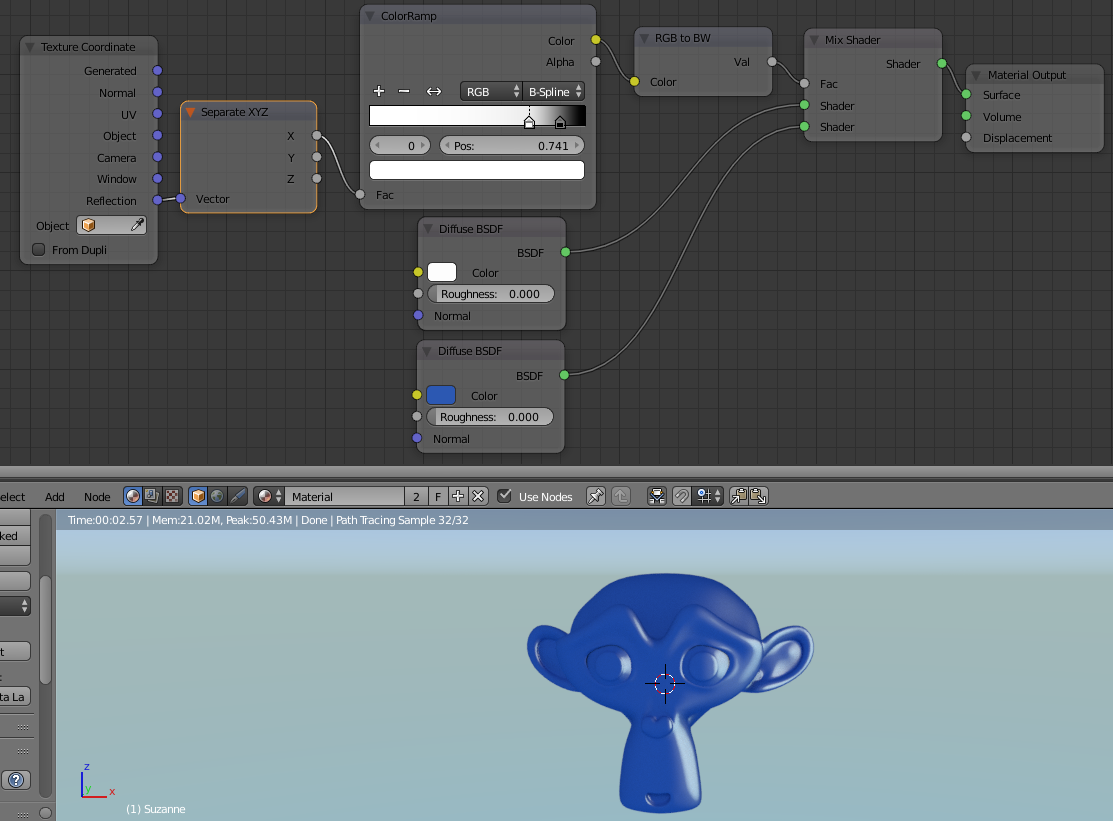Image resolution: width=1113 pixels, height=821 pixels.
Task: Click the Reflection output socket
Action: tap(158, 200)
